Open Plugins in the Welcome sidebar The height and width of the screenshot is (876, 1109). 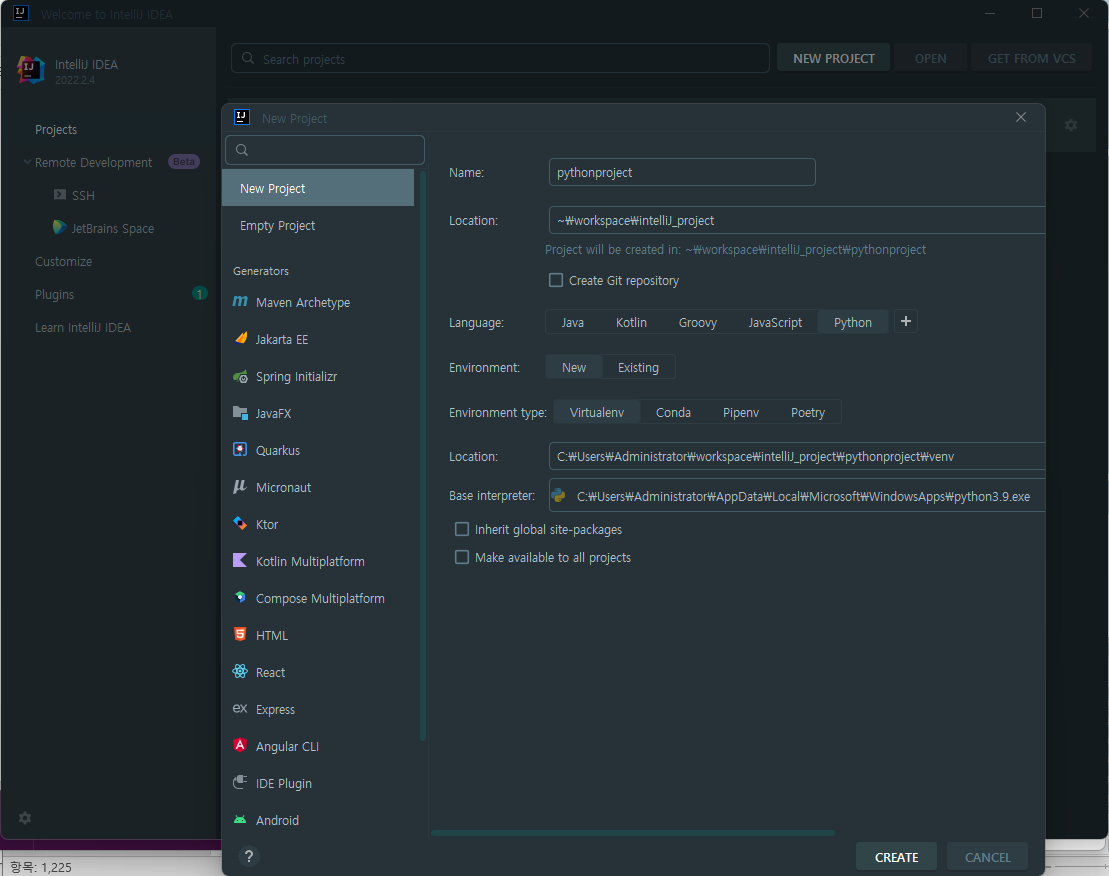(54, 294)
